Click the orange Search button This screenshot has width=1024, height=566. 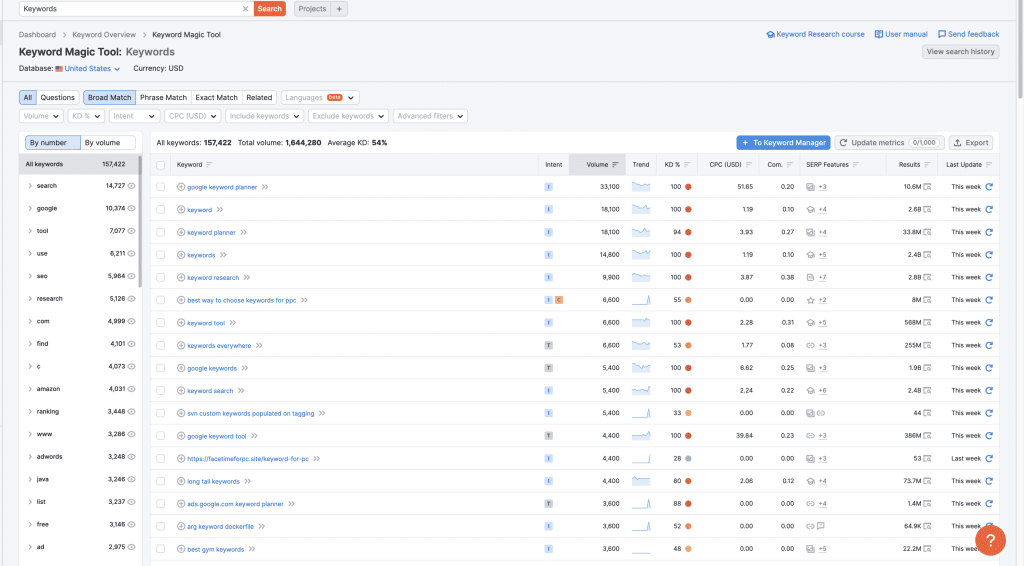[x=270, y=8]
